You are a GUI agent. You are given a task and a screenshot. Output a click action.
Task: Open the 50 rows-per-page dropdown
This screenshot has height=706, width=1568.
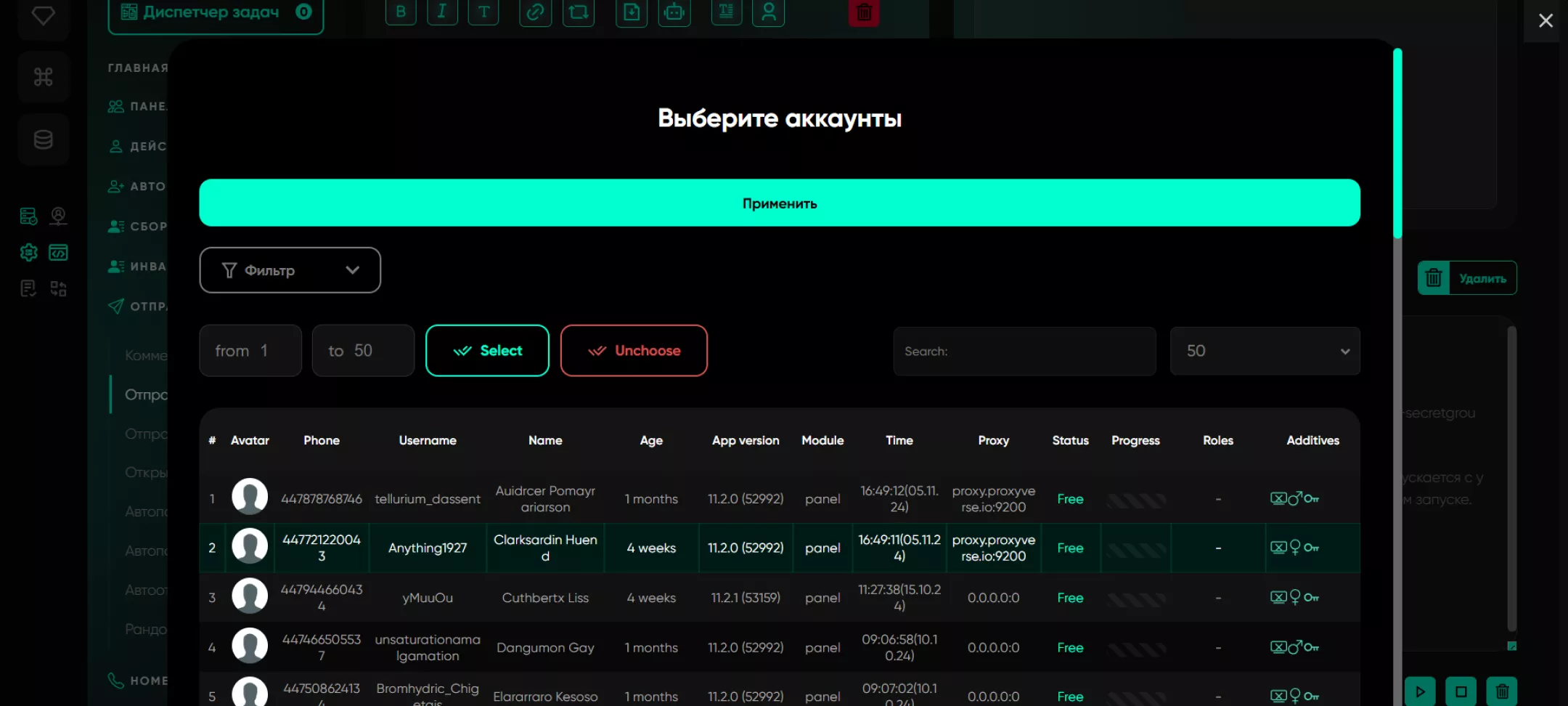coord(1265,351)
